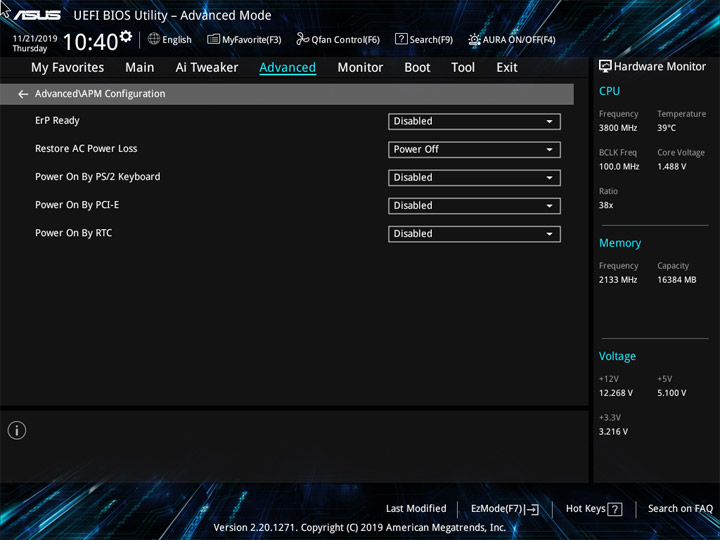
Task: Click the info icon in help pane
Action: (17, 430)
